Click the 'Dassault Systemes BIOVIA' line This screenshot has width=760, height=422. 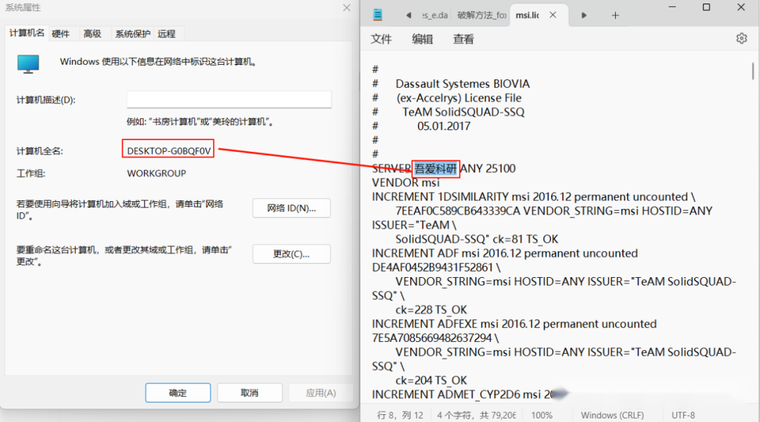pyautogui.click(x=462, y=84)
